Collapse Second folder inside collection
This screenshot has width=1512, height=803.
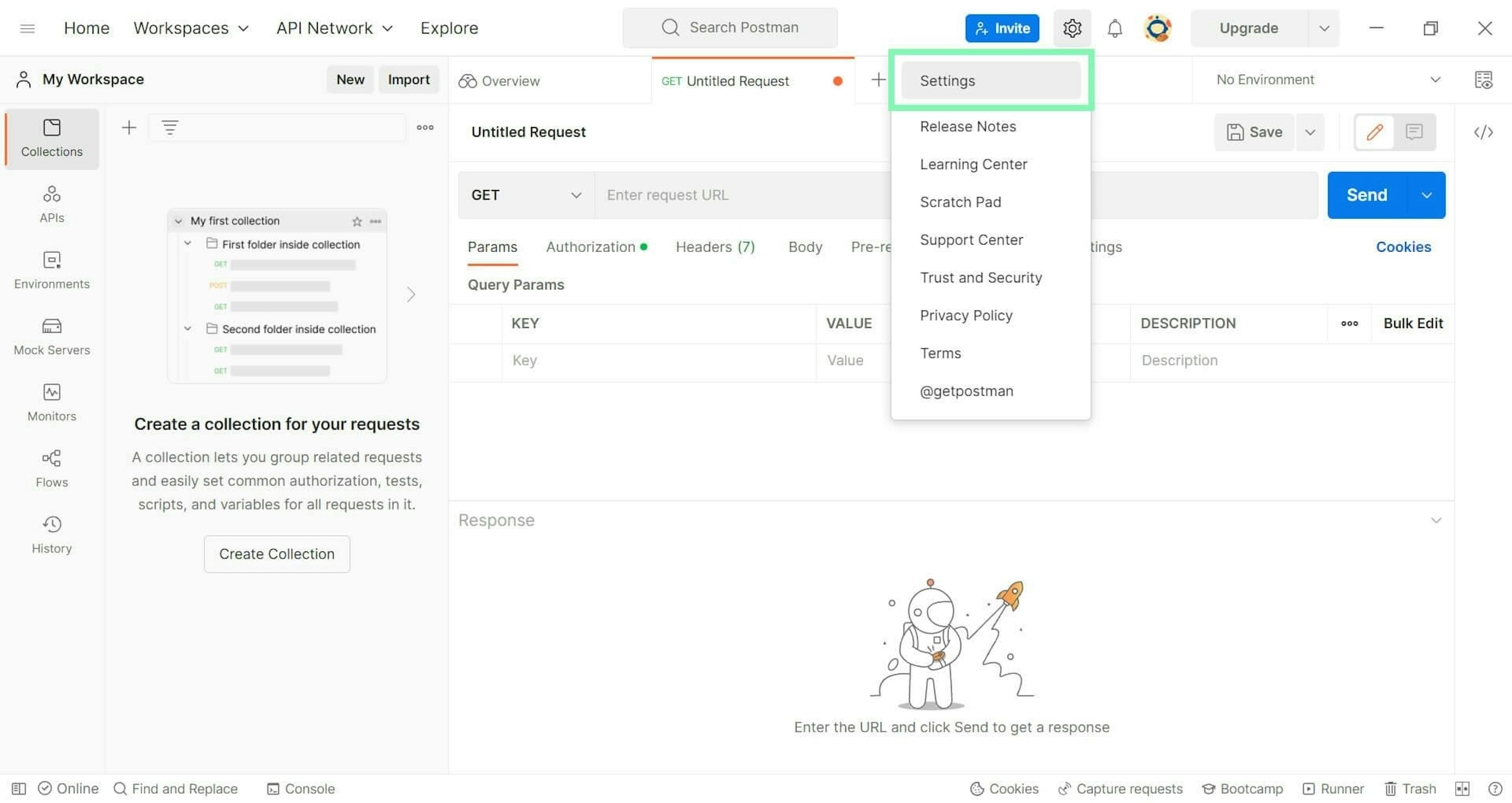(188, 329)
